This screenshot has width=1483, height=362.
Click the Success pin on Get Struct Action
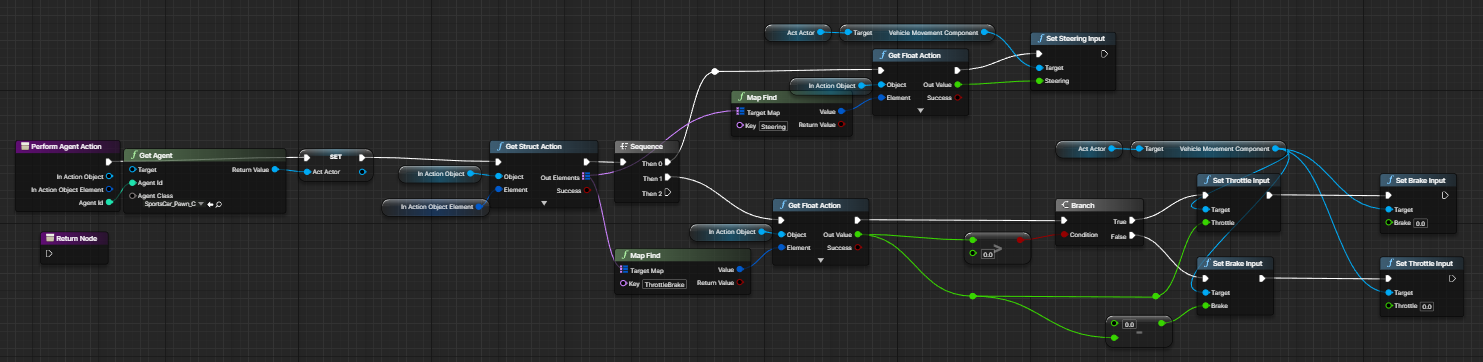pos(587,189)
